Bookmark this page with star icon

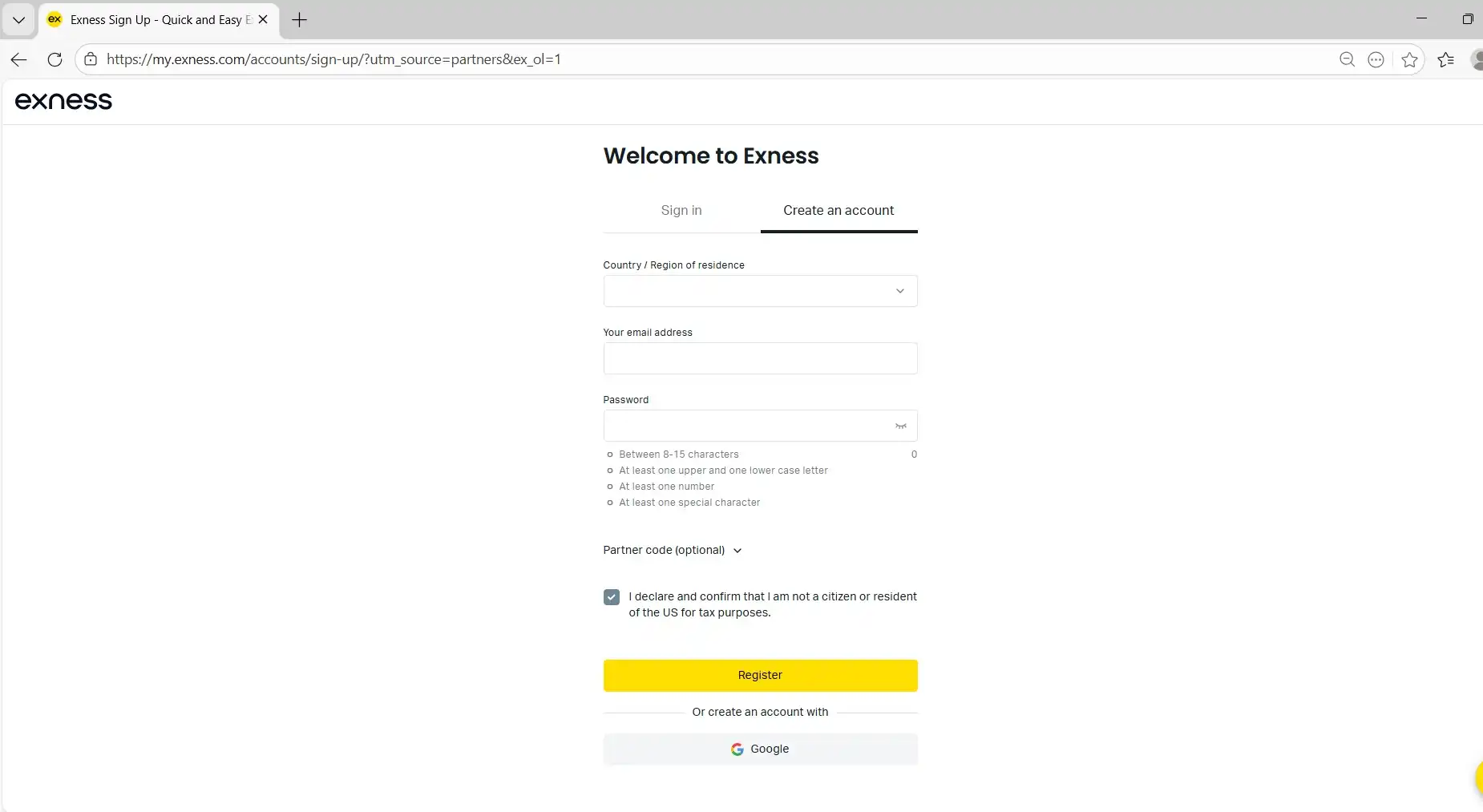[x=1409, y=59]
